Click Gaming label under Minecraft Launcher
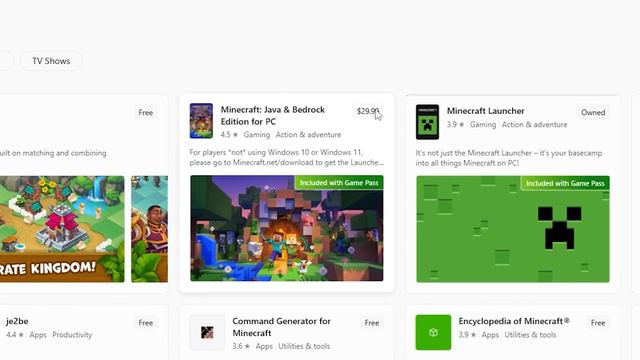Viewport: 640px width, 360px height. tap(483, 124)
